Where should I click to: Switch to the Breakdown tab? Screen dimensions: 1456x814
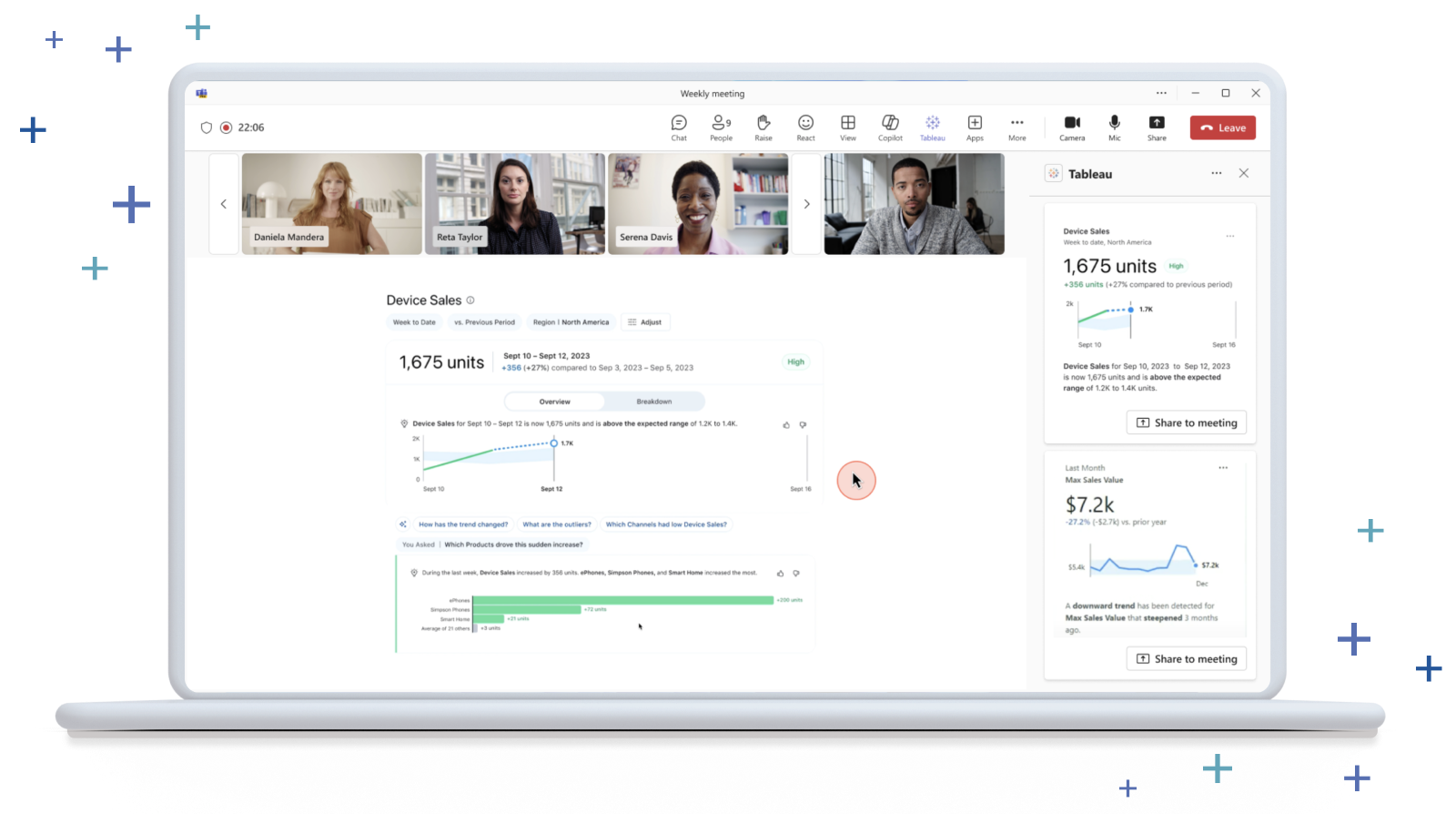click(x=653, y=402)
